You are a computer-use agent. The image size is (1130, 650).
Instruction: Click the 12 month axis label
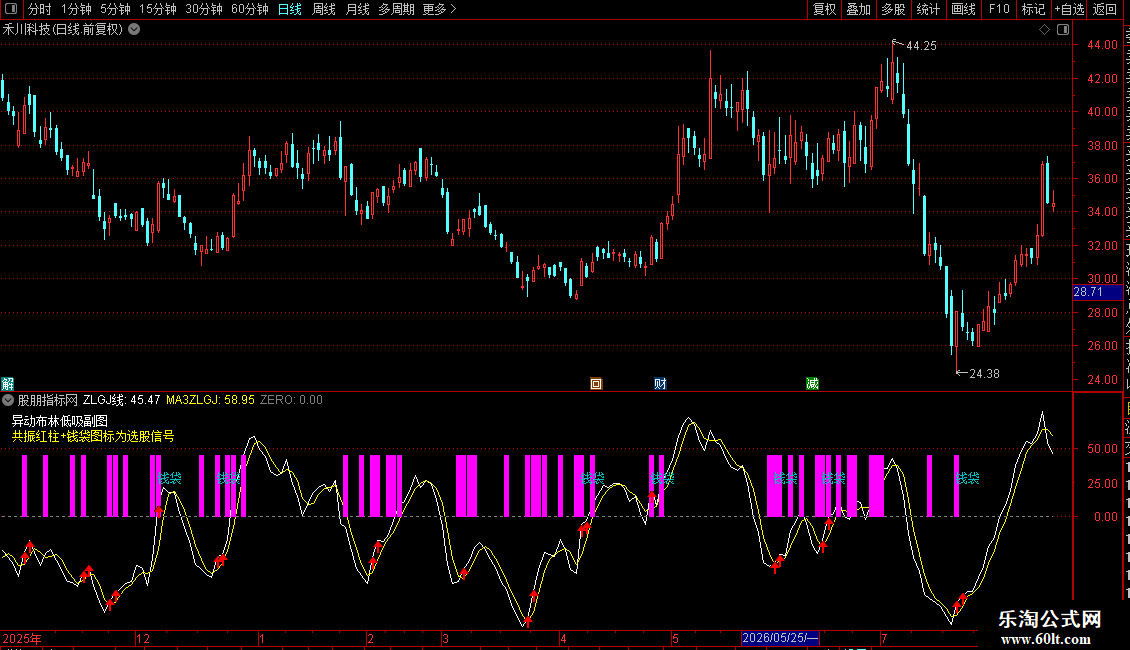[143, 638]
